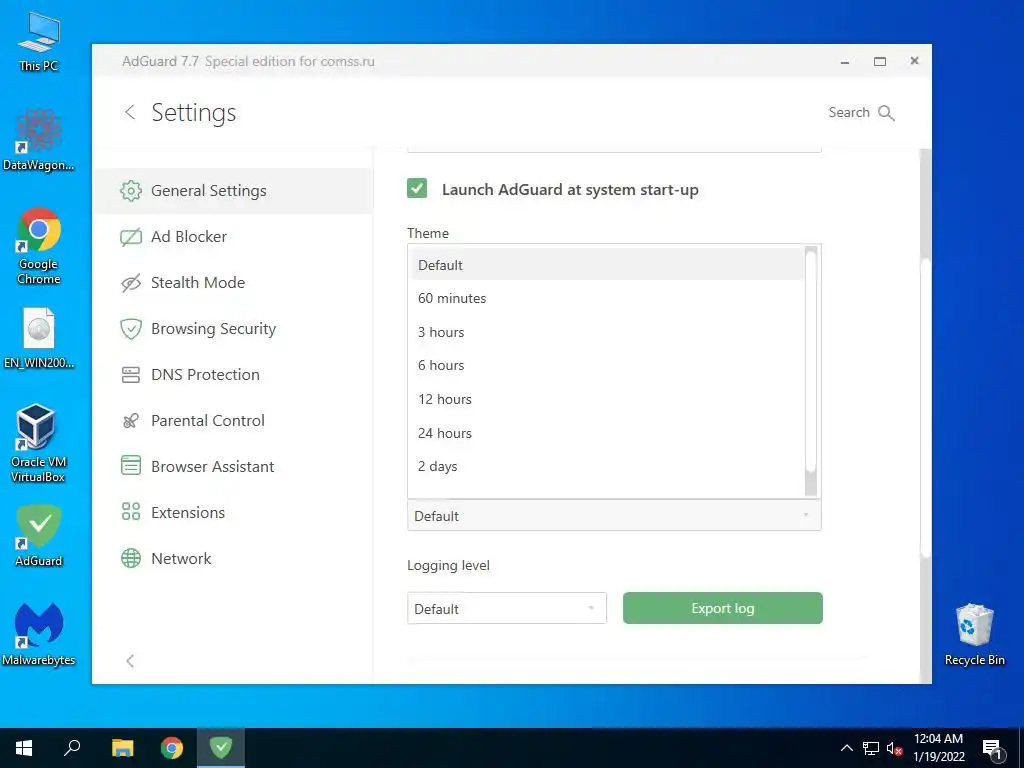Click the settings pane vertical scrollbar
The image size is (1024, 768).
pyautogui.click(x=925, y=408)
